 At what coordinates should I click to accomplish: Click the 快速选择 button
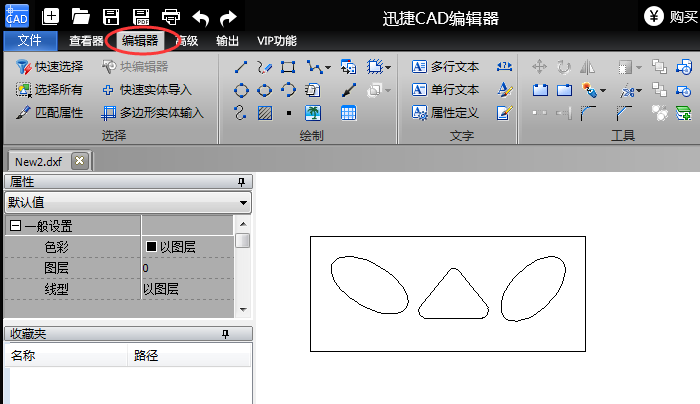[50, 67]
